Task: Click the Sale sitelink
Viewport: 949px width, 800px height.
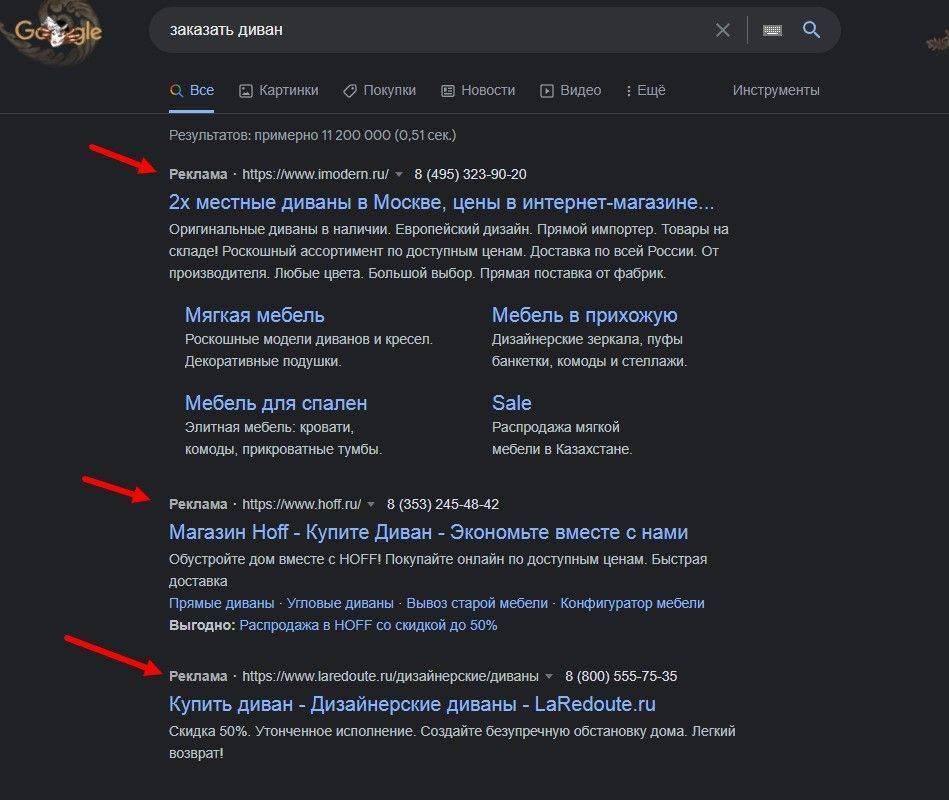Action: (x=511, y=403)
